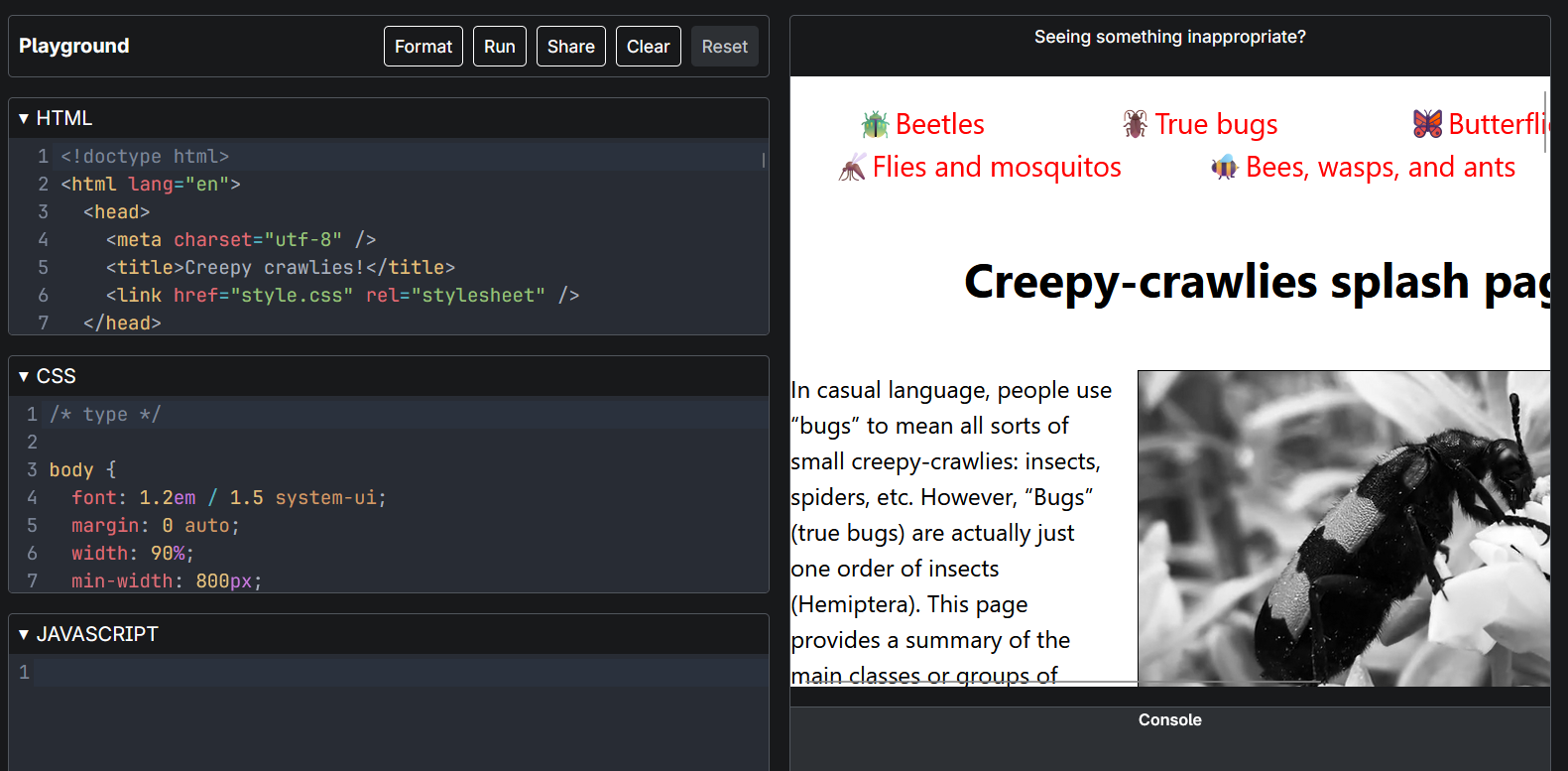Click the black-and-white beetle photo

click(1344, 528)
